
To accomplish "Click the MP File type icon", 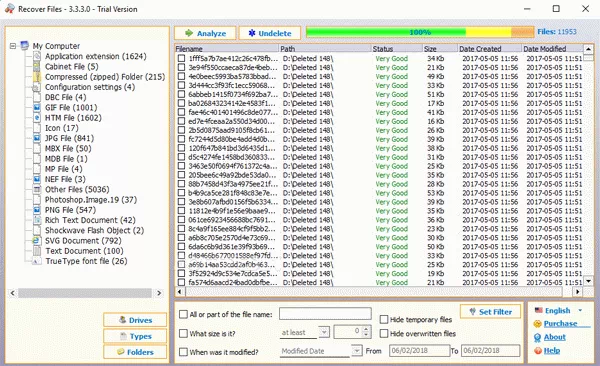I will click(x=37, y=169).
